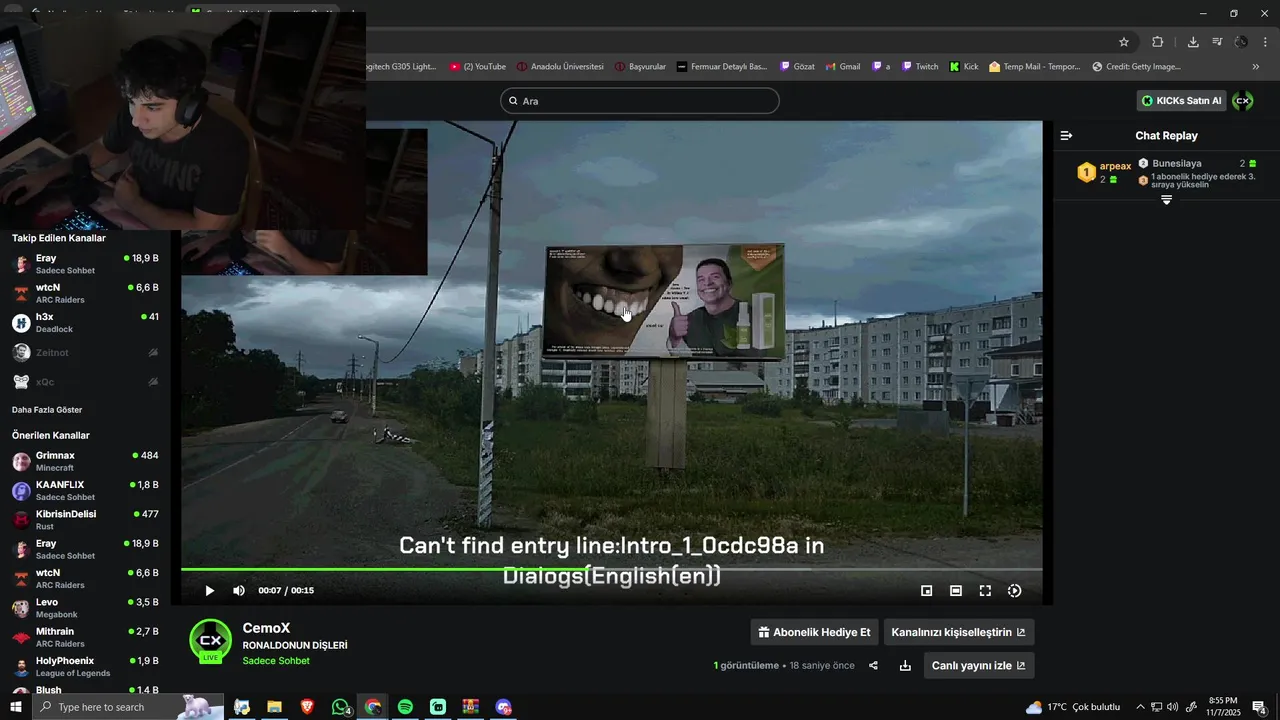Open the weather widget in taskbar
This screenshot has width=1280, height=720.
(1073, 707)
